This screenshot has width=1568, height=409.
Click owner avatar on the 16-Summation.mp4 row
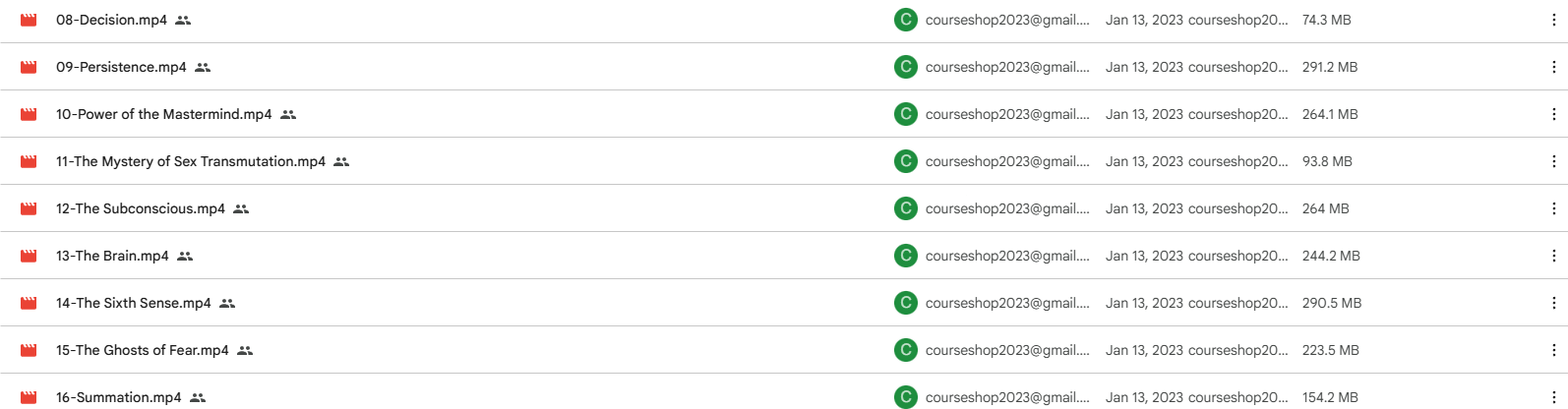[x=905, y=397]
